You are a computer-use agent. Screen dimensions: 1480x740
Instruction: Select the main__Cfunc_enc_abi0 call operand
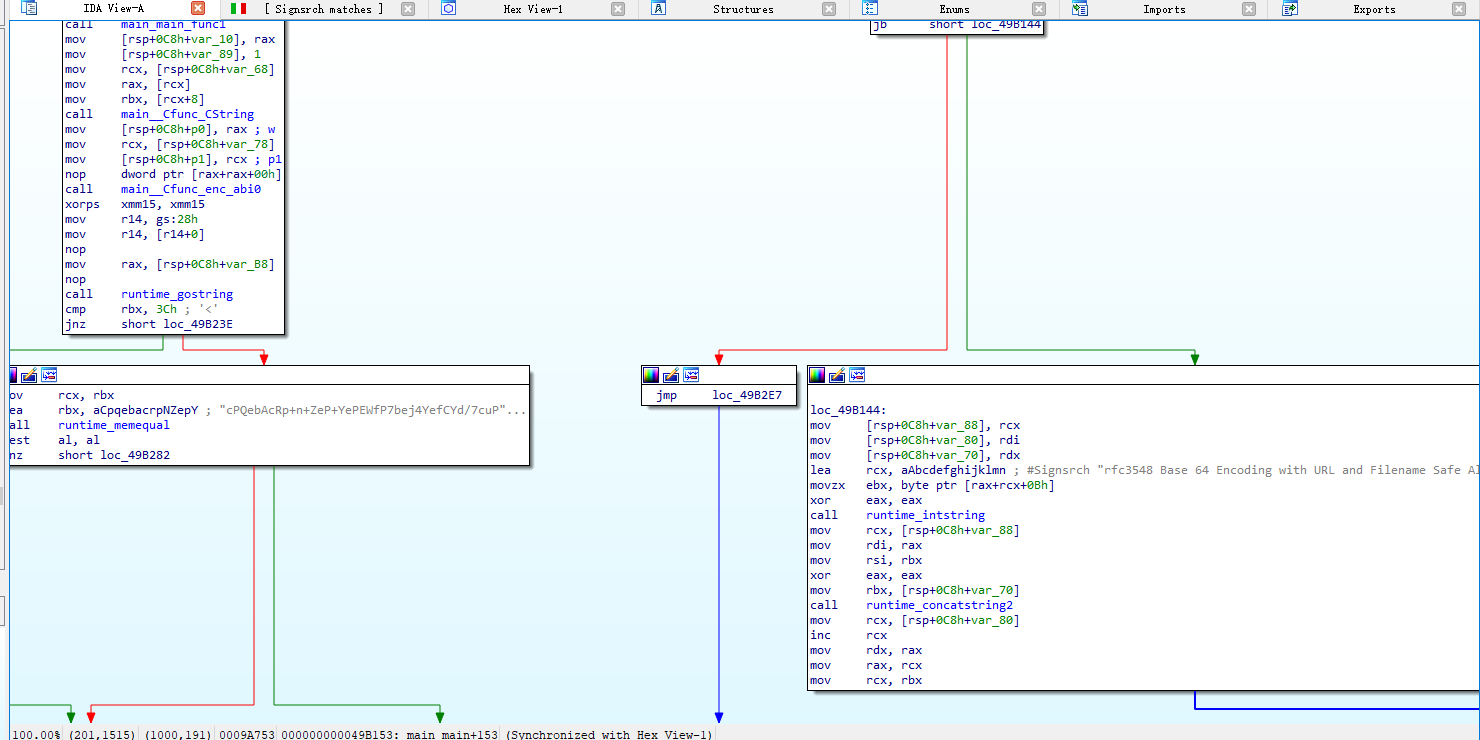(190, 189)
